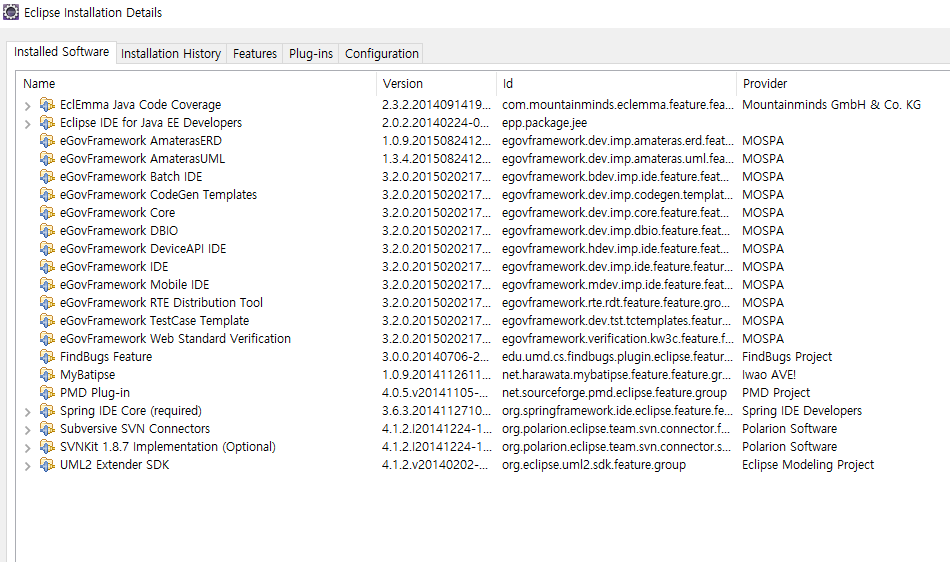Select the eGovFramework Core row name
The image size is (950, 562).
coord(118,213)
